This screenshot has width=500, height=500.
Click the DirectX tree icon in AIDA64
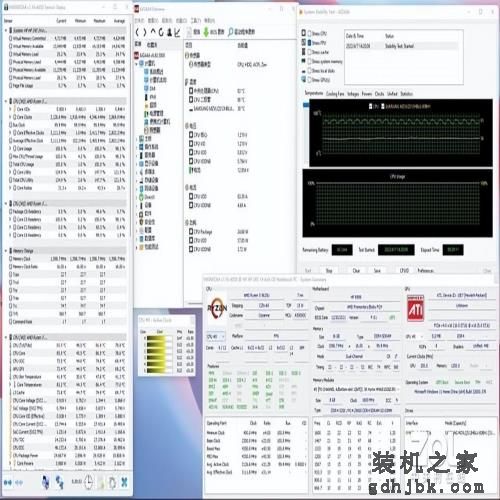point(141,197)
